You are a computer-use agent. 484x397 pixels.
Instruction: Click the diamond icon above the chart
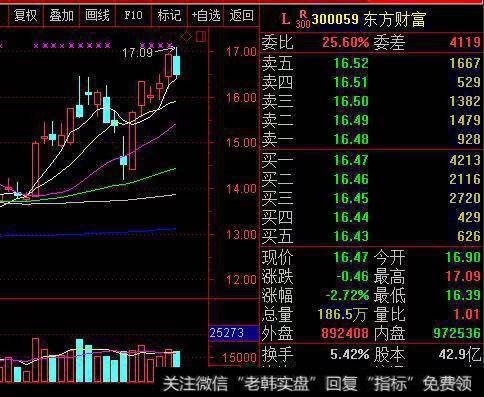186,36
